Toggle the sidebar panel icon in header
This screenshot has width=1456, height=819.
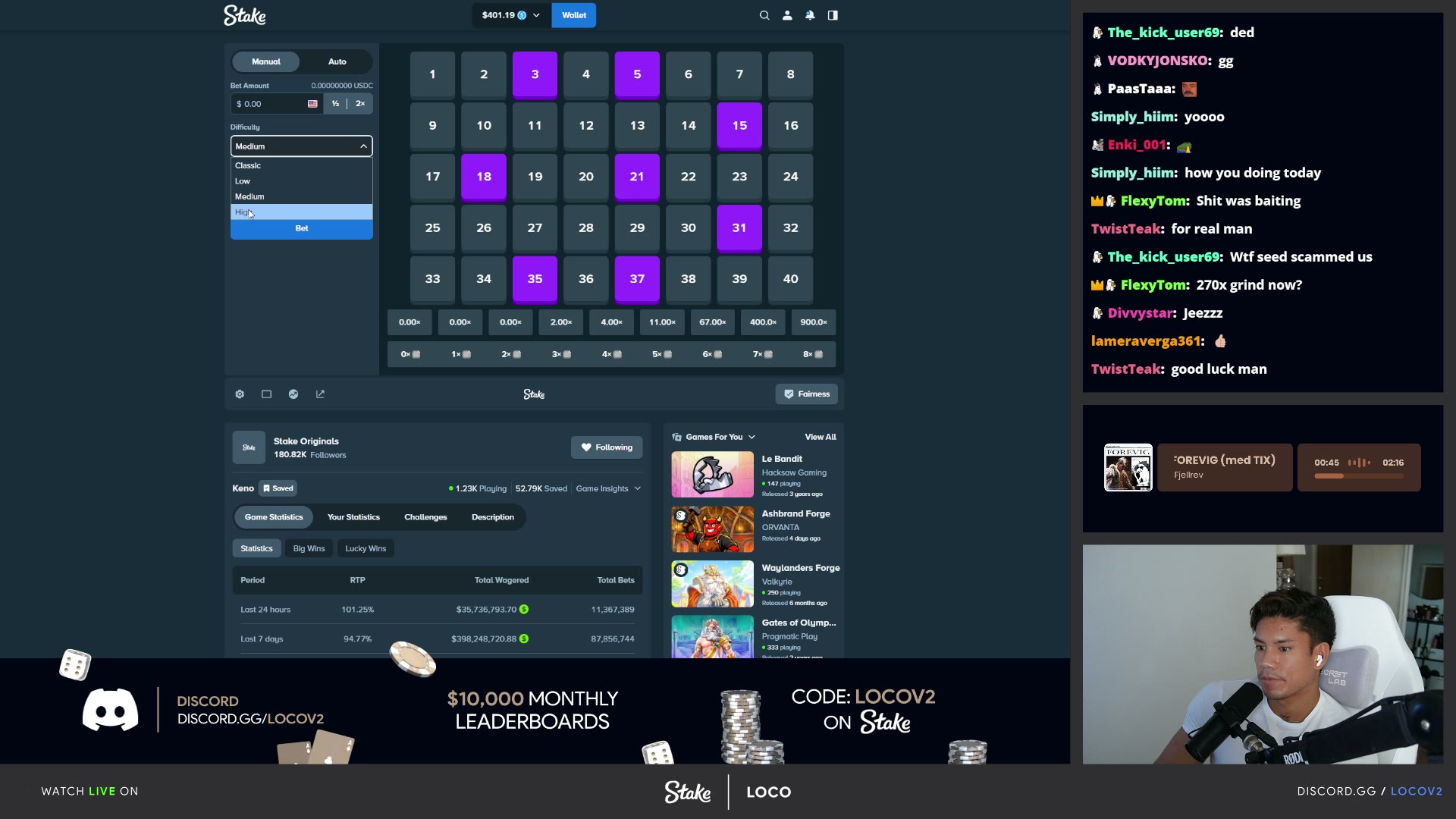833,15
